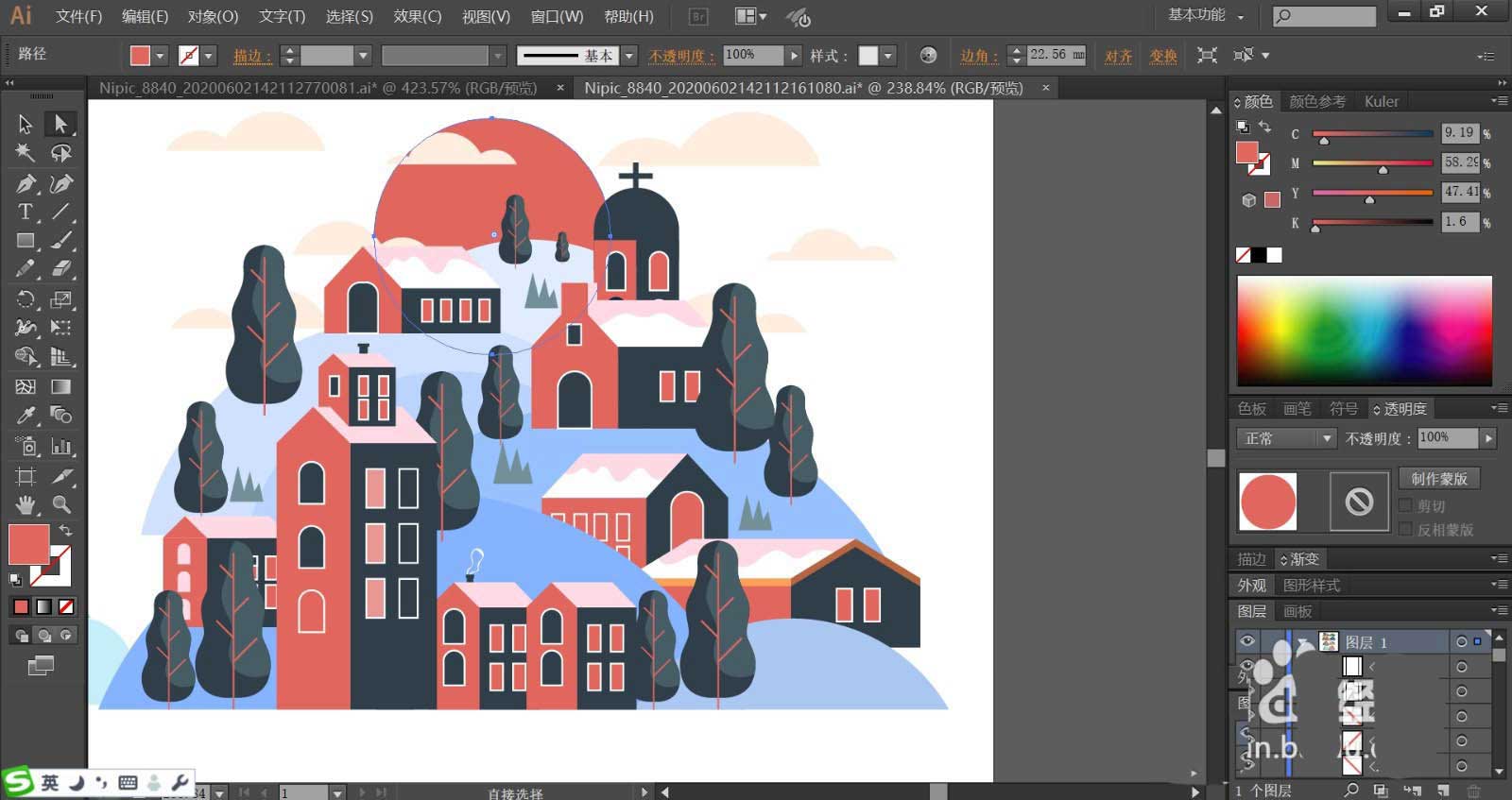Open the 基本功能 workspace dropdown
1512x800 pixels.
click(1207, 15)
